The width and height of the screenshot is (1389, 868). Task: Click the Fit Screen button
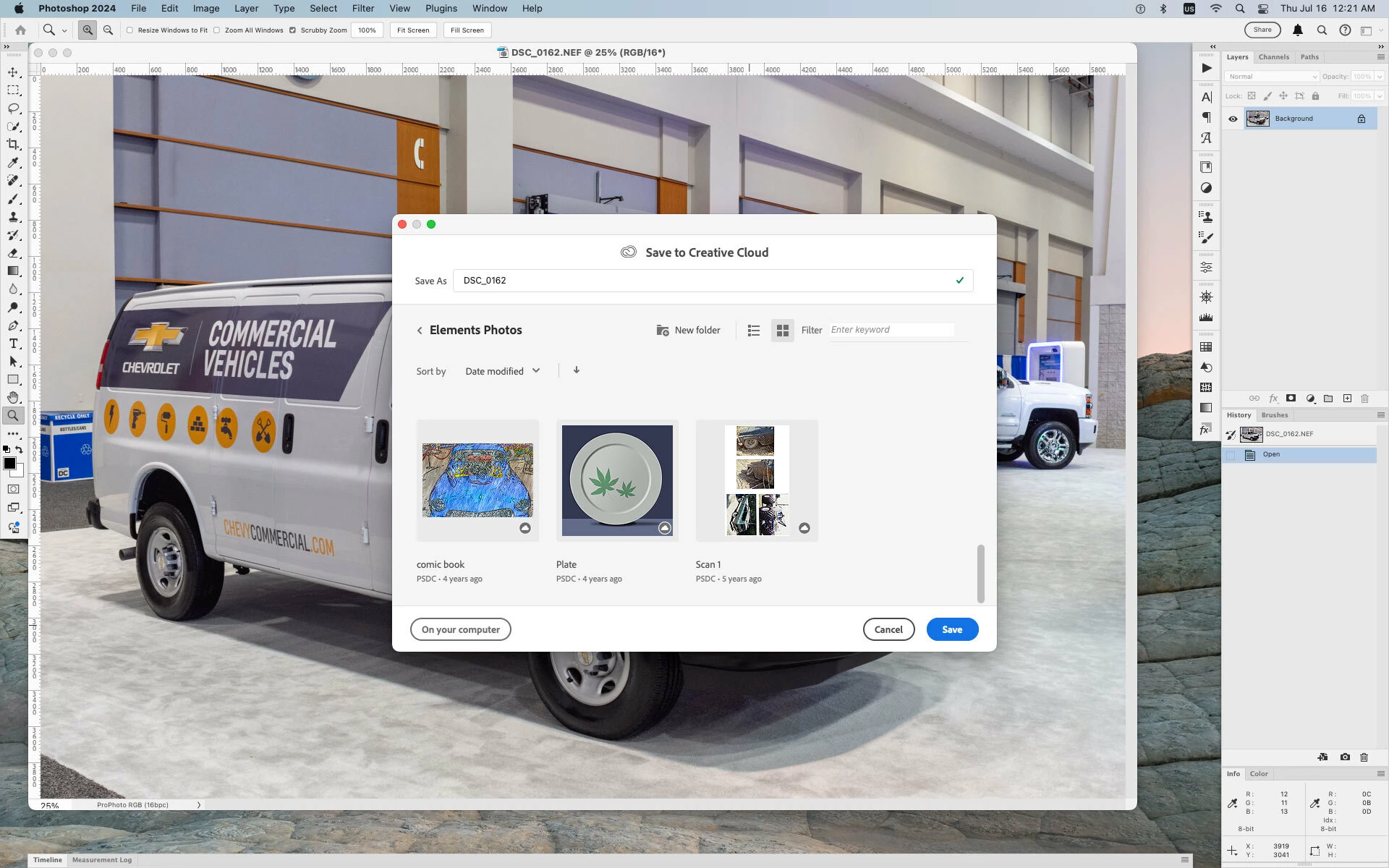click(x=413, y=30)
